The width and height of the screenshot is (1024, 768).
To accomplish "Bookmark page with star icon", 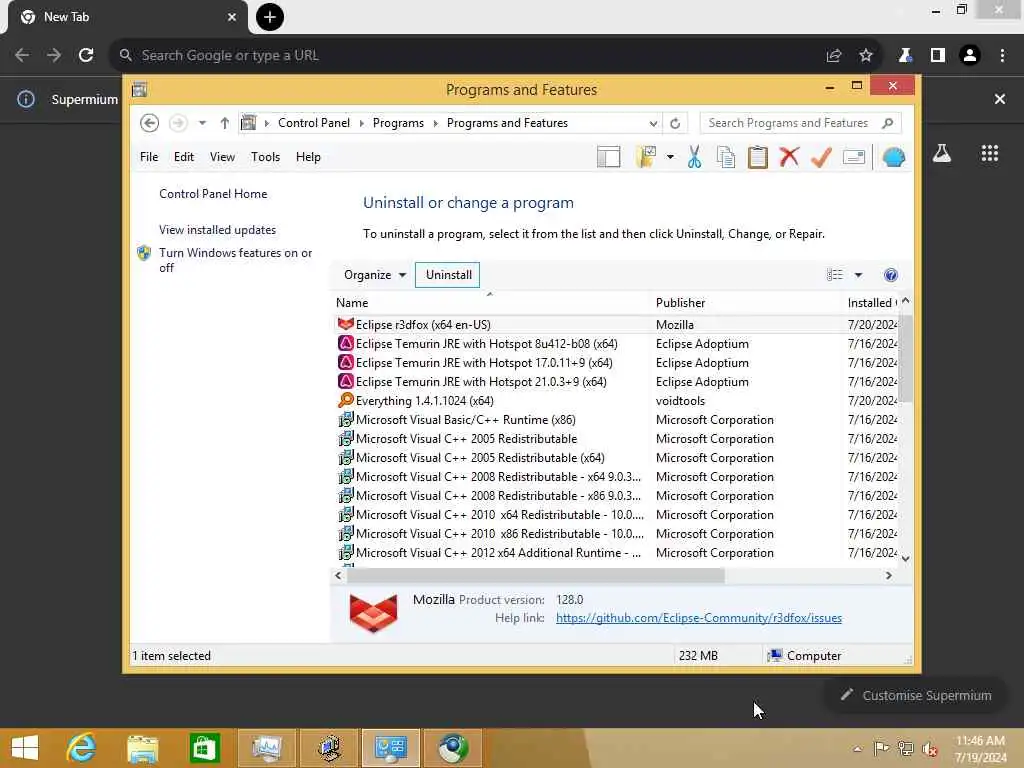I will [865, 56].
